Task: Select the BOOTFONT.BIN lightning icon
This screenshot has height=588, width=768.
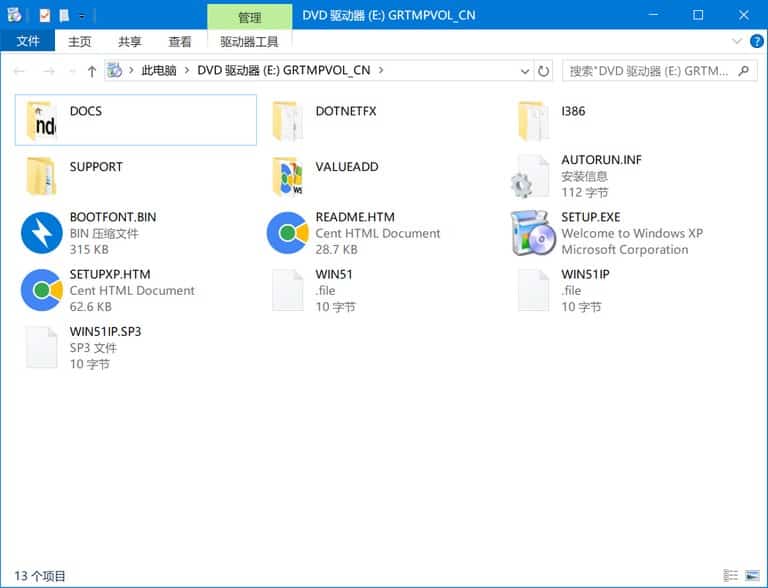Action: (x=42, y=233)
